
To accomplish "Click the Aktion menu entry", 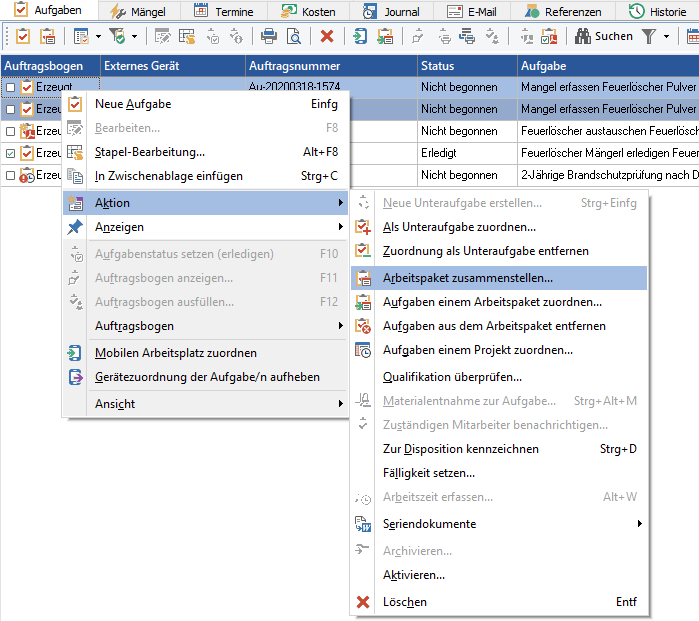I will pyautogui.click(x=206, y=203).
